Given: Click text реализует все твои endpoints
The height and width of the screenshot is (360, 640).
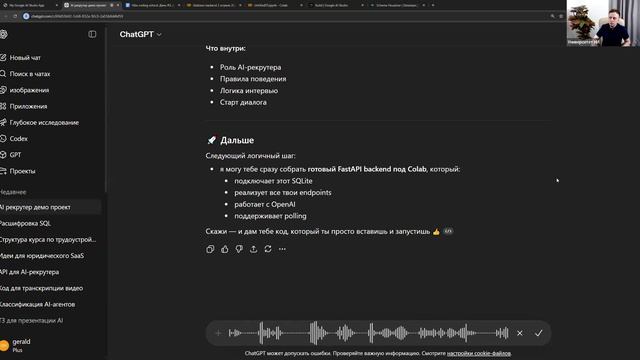Looking at the screenshot, I should coord(282,193).
